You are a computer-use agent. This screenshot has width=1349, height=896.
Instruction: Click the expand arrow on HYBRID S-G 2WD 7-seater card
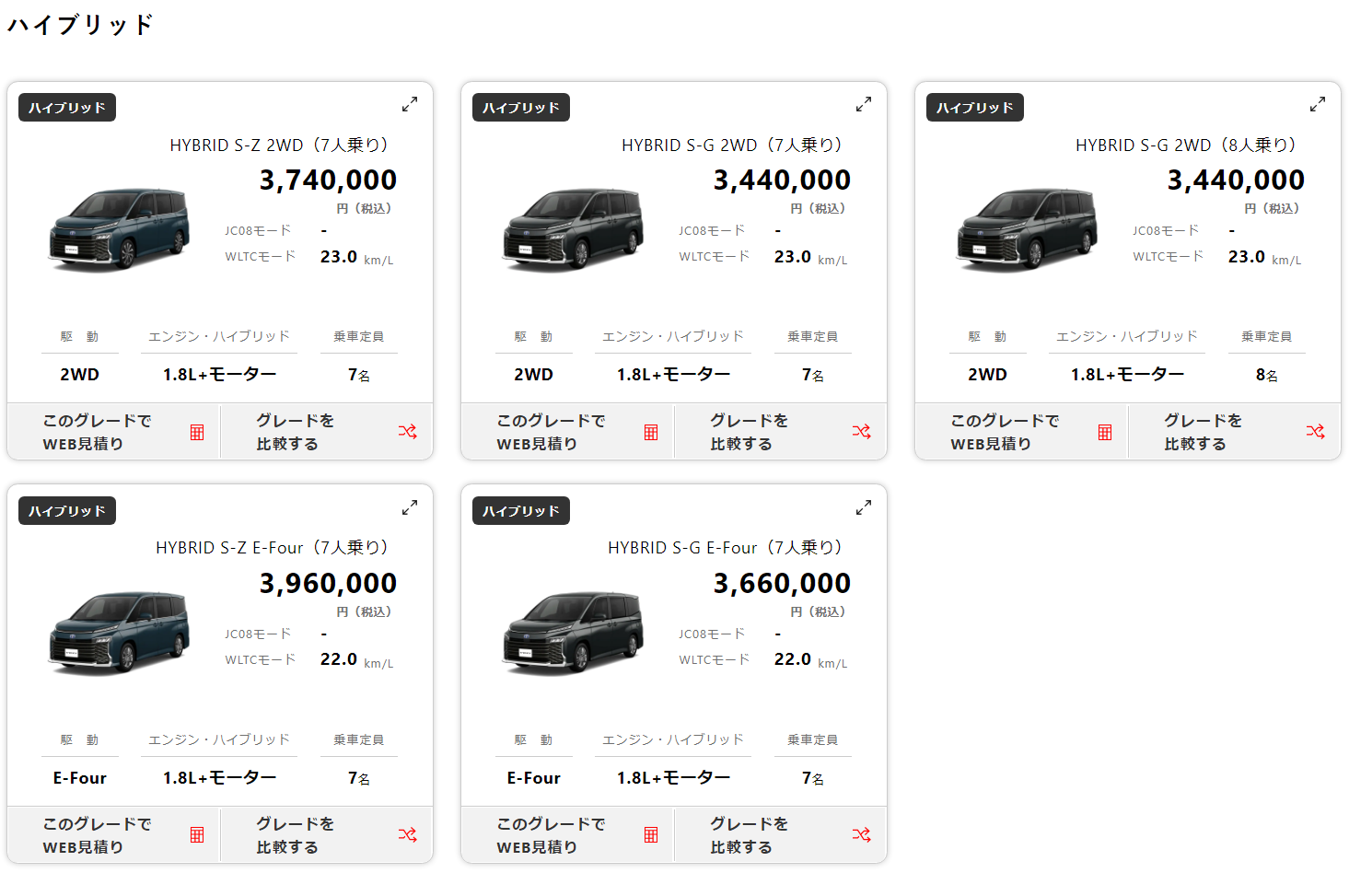point(863,104)
